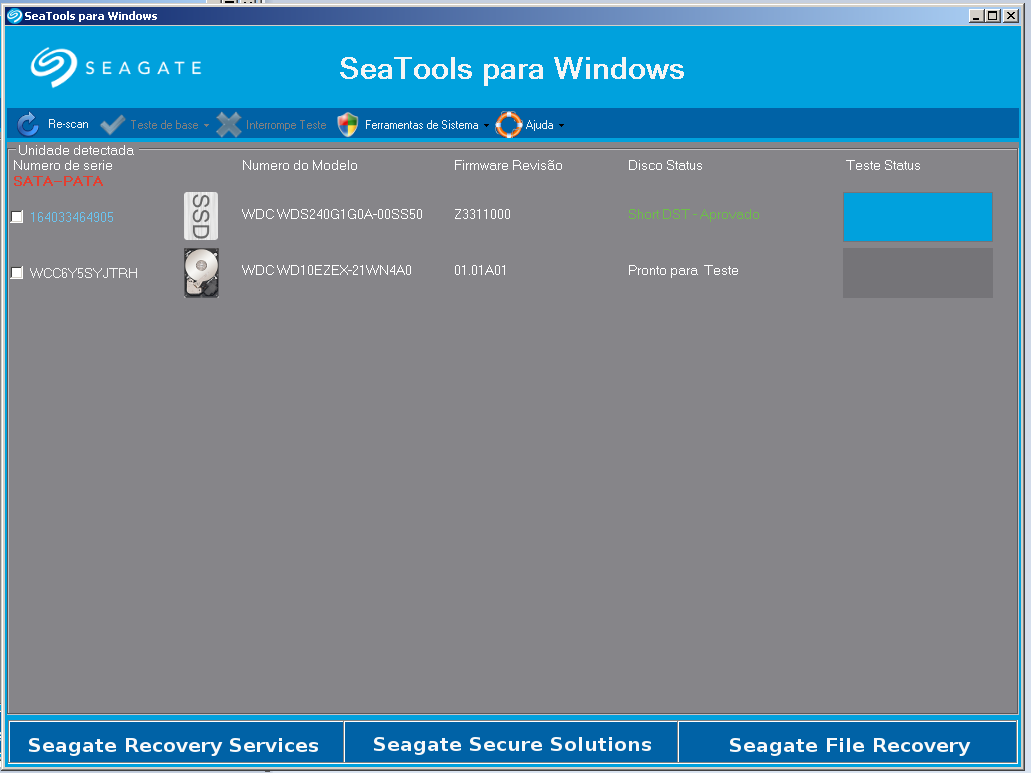Image resolution: width=1031 pixels, height=773 pixels.
Task: Expand the Teste de base dropdown arrow
Action: pyautogui.click(x=206, y=126)
